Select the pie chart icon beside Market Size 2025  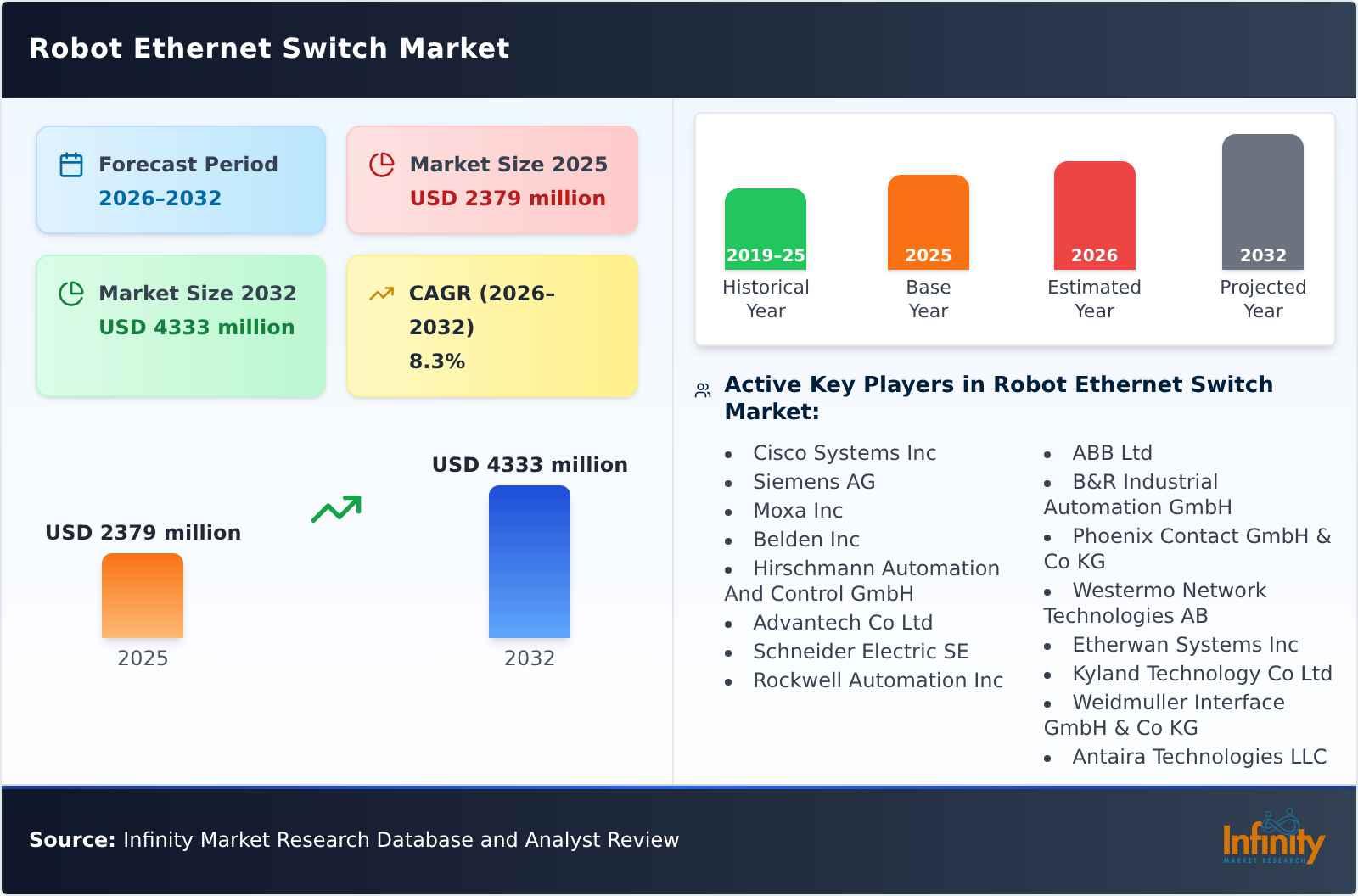click(x=383, y=164)
